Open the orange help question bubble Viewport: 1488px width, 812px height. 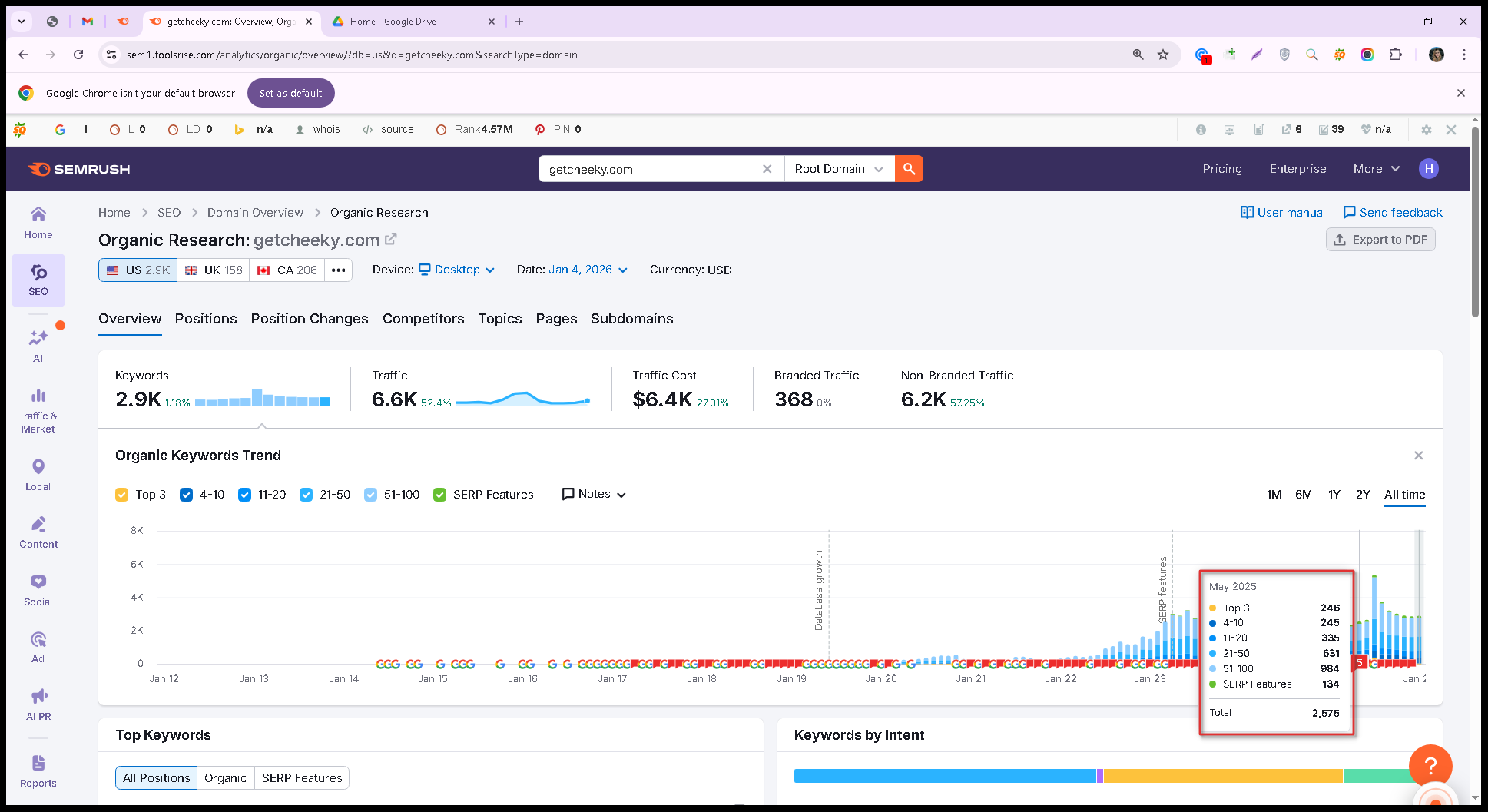[x=1430, y=766]
